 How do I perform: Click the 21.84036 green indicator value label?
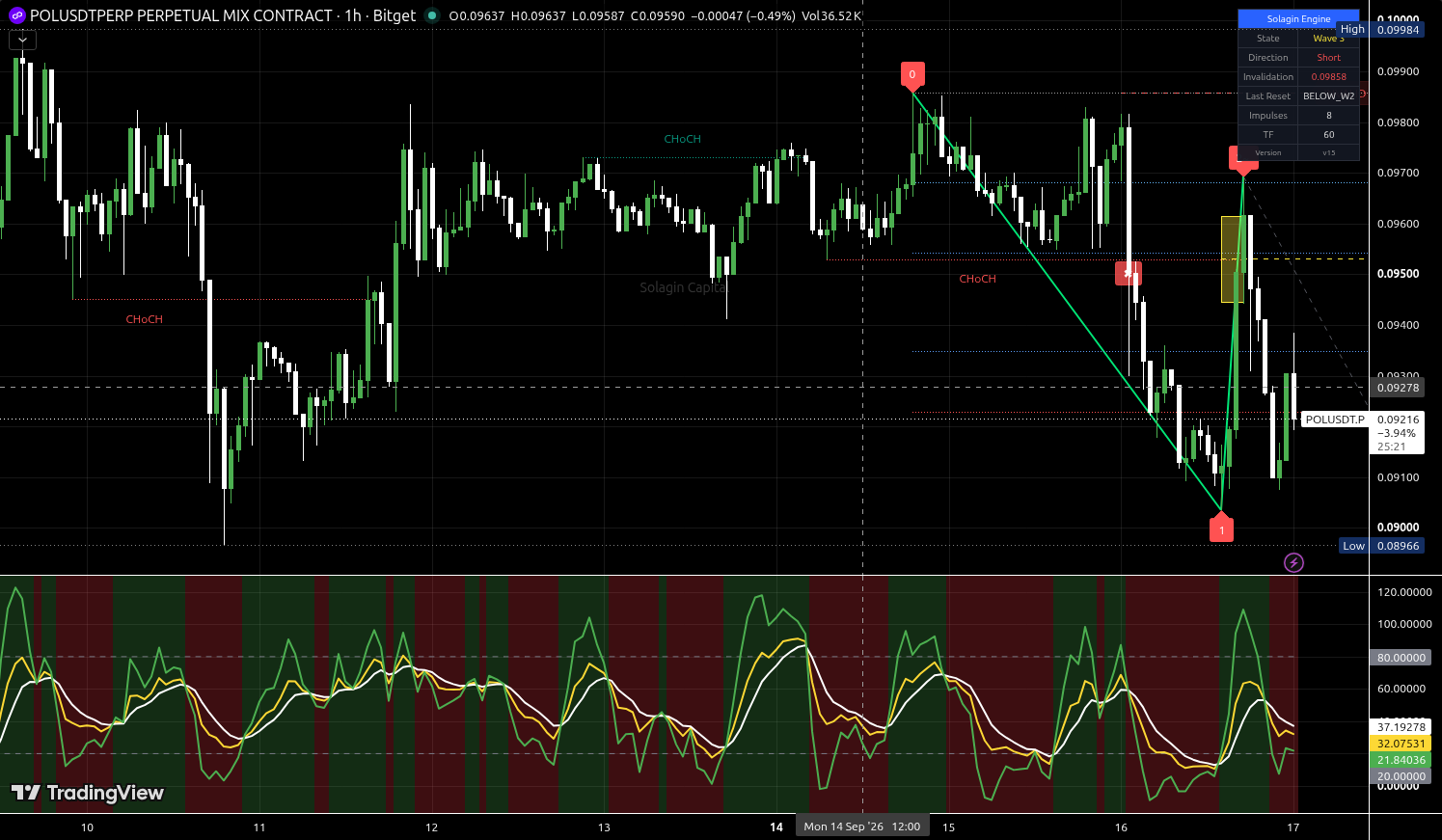coord(1401,760)
